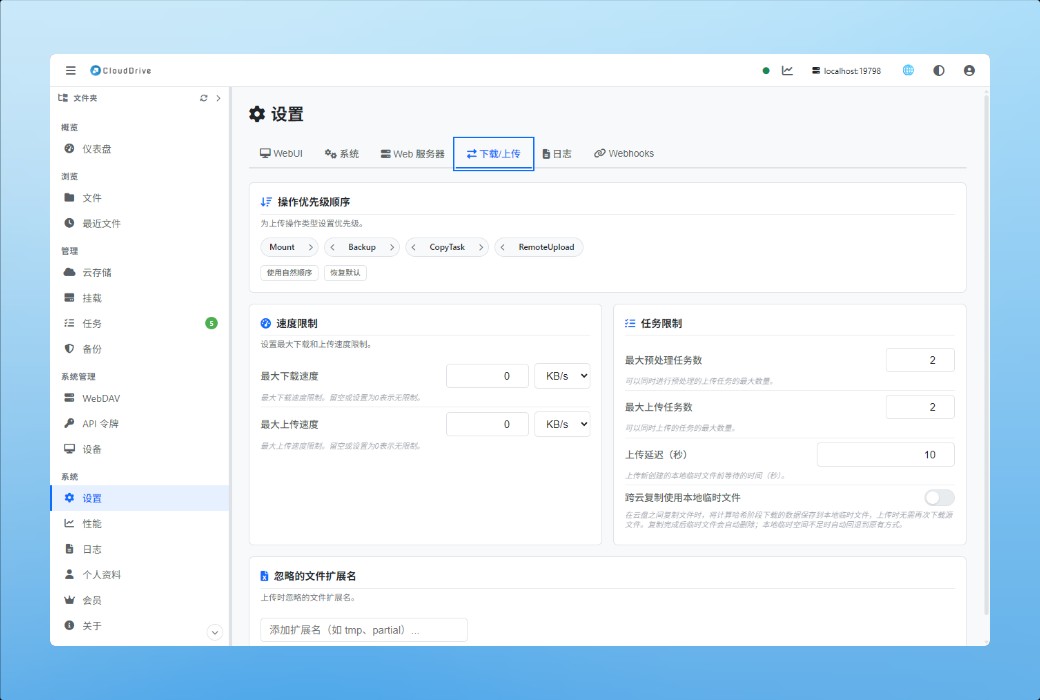
Task: Move Mount priority right with its arrow
Action: pos(310,247)
